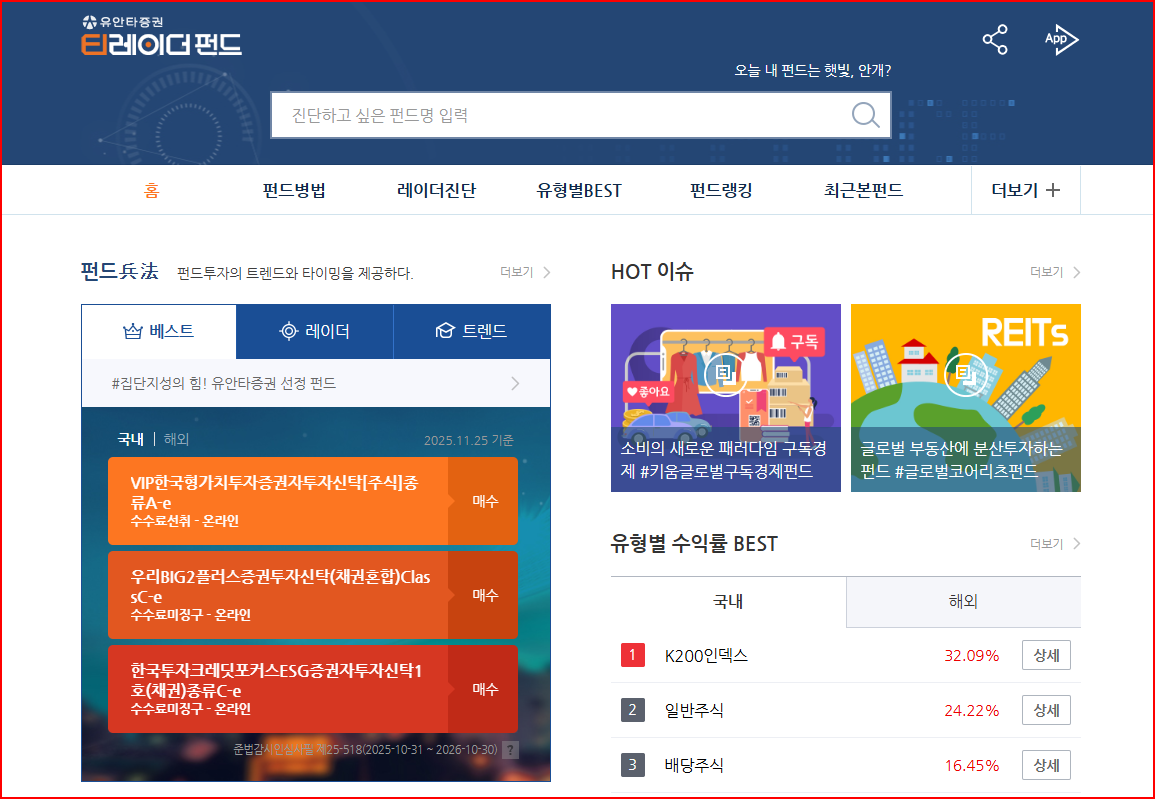1155x799 pixels.
Task: Click rank 3 badge for 배당주식
Action: [633, 764]
